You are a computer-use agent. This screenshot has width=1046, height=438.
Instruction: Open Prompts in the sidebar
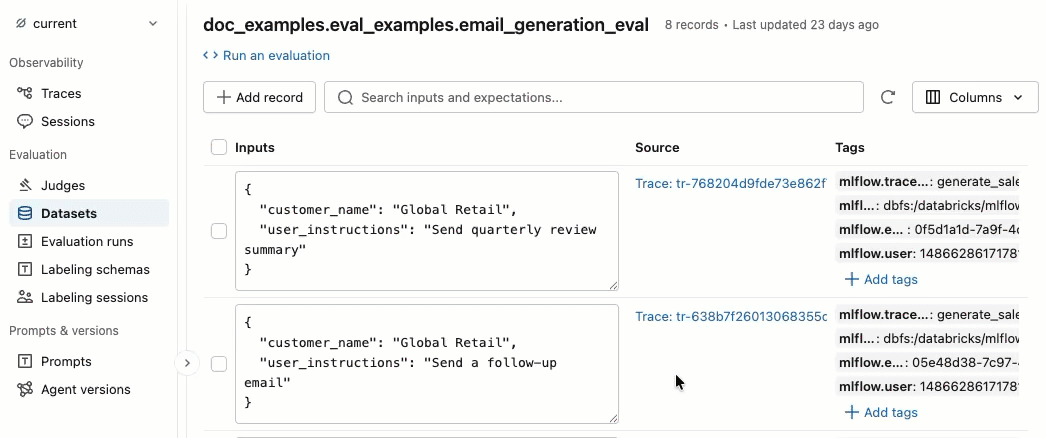pos(66,361)
